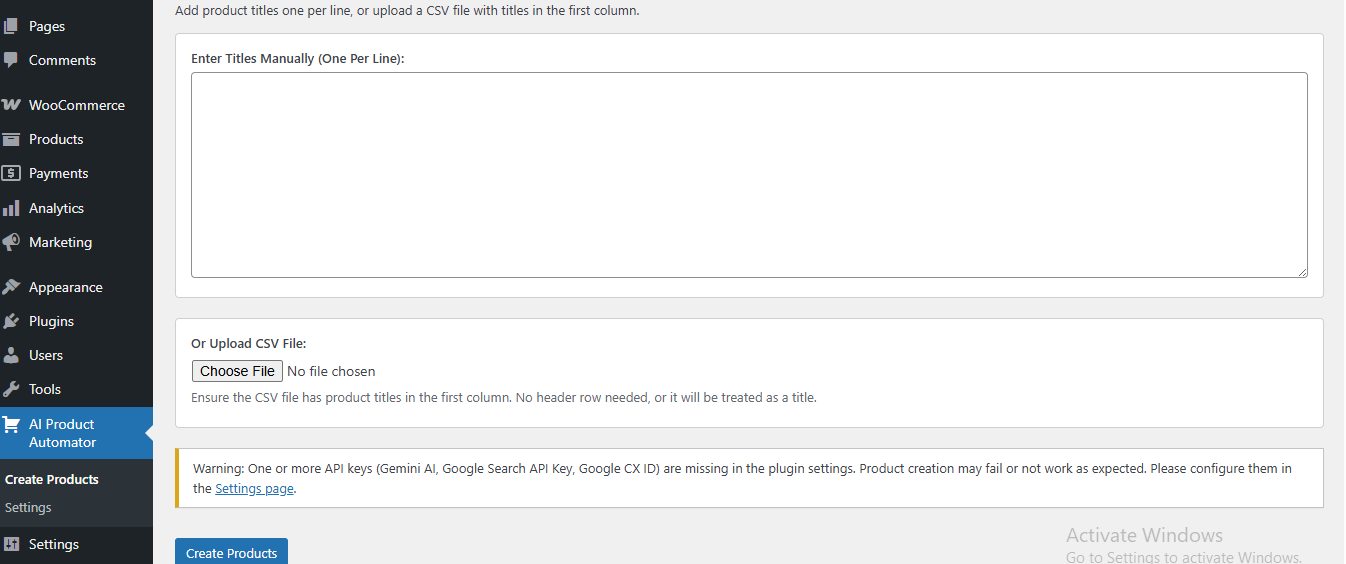Image resolution: width=1346 pixels, height=564 pixels.
Task: Click the Analytics bar chart icon
Action: tap(11, 208)
